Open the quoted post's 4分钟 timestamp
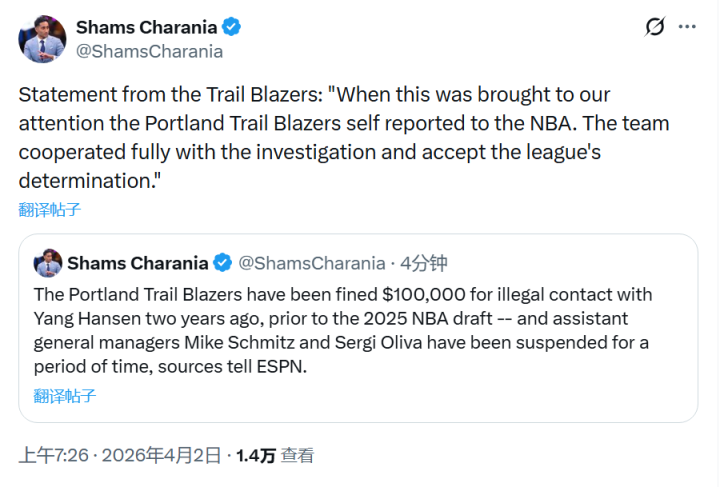This screenshot has height=487, width=720. tap(424, 263)
